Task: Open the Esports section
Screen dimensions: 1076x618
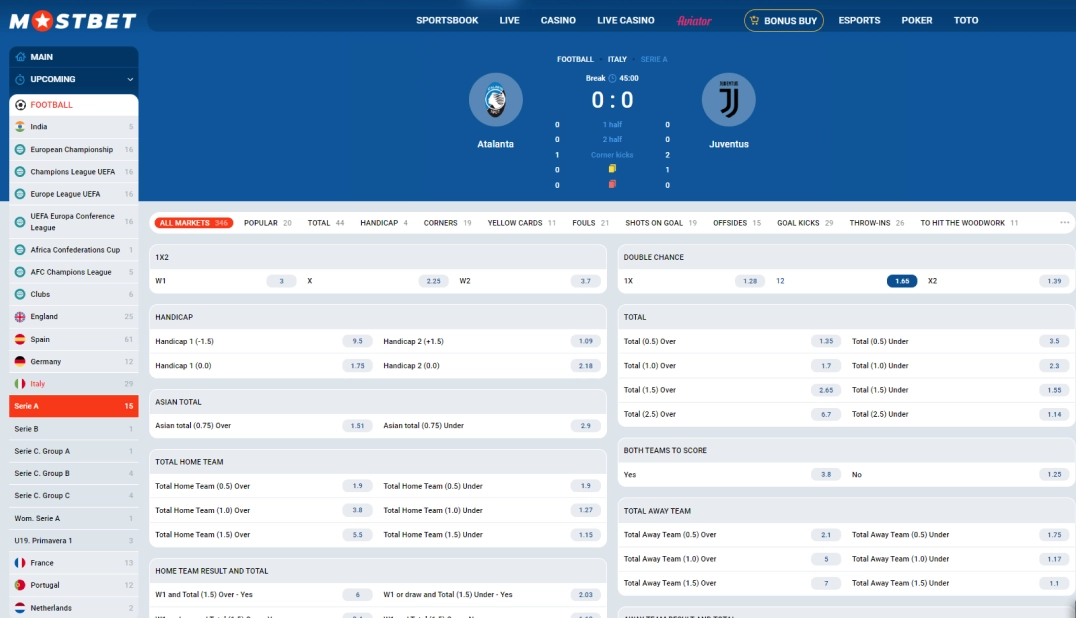Action: (859, 21)
